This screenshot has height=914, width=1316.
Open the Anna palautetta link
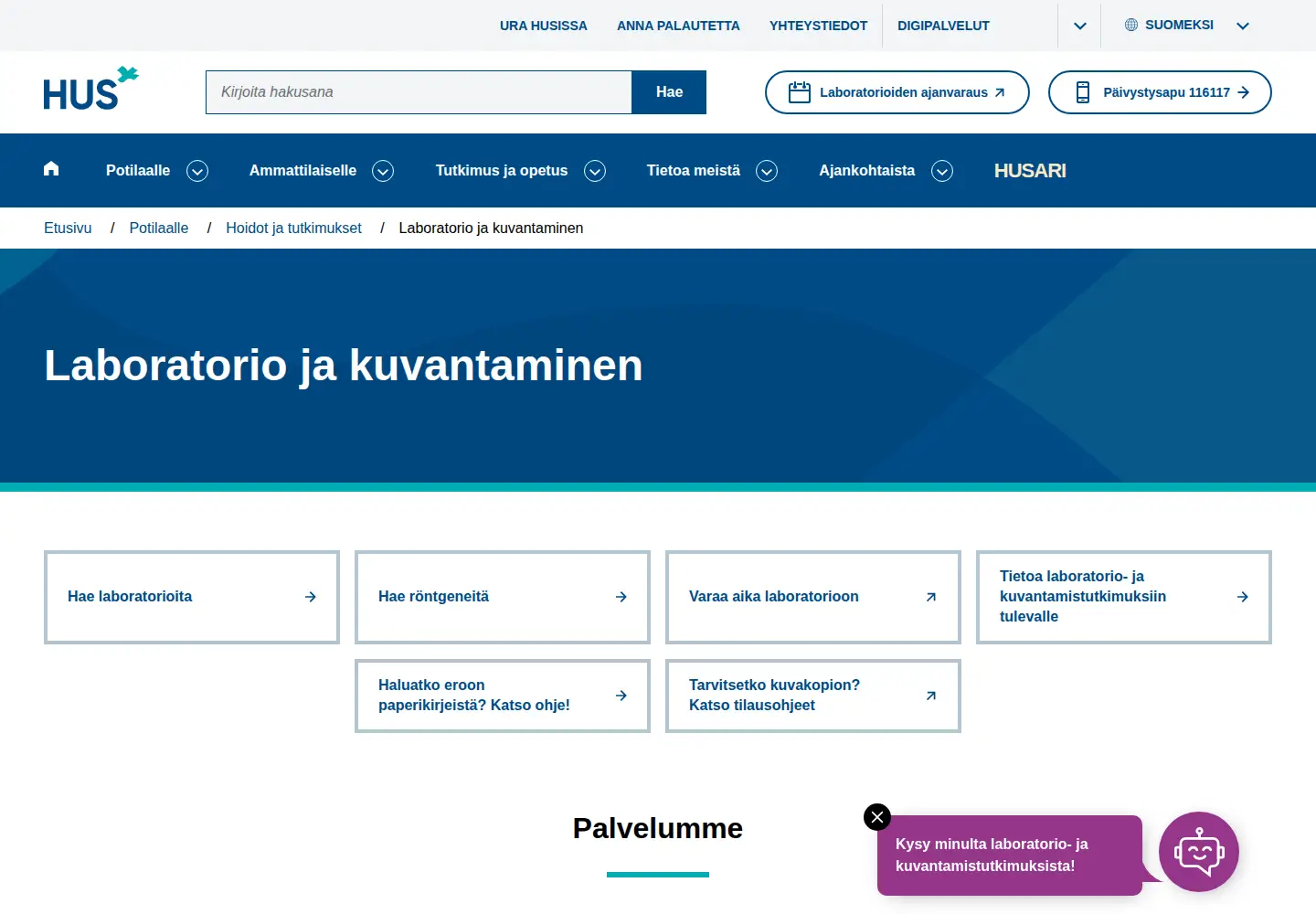[678, 26]
